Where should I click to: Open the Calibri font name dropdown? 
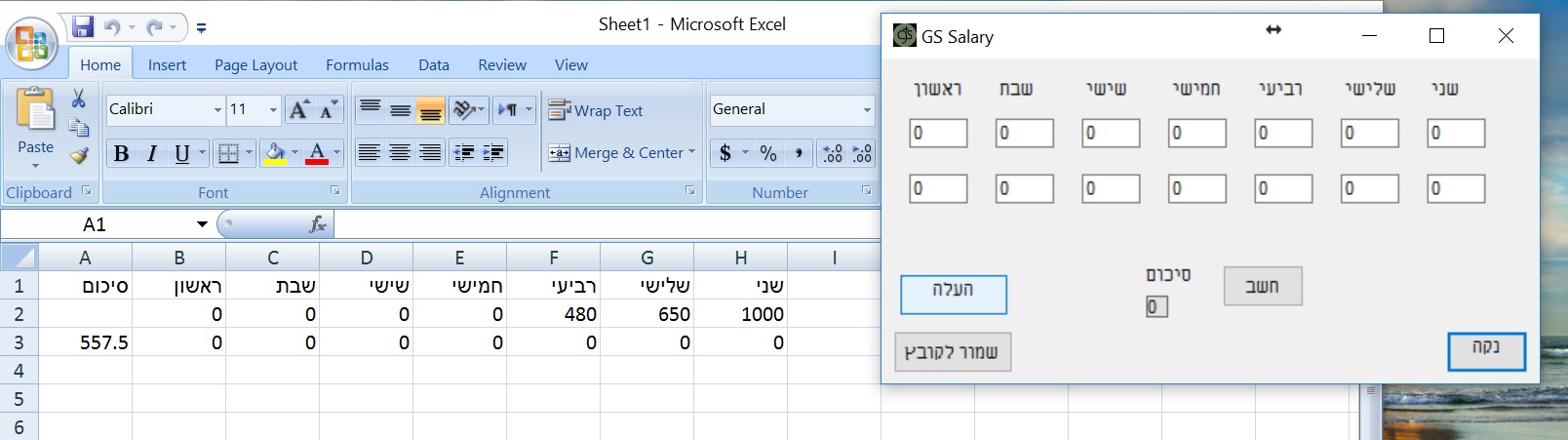click(x=217, y=109)
